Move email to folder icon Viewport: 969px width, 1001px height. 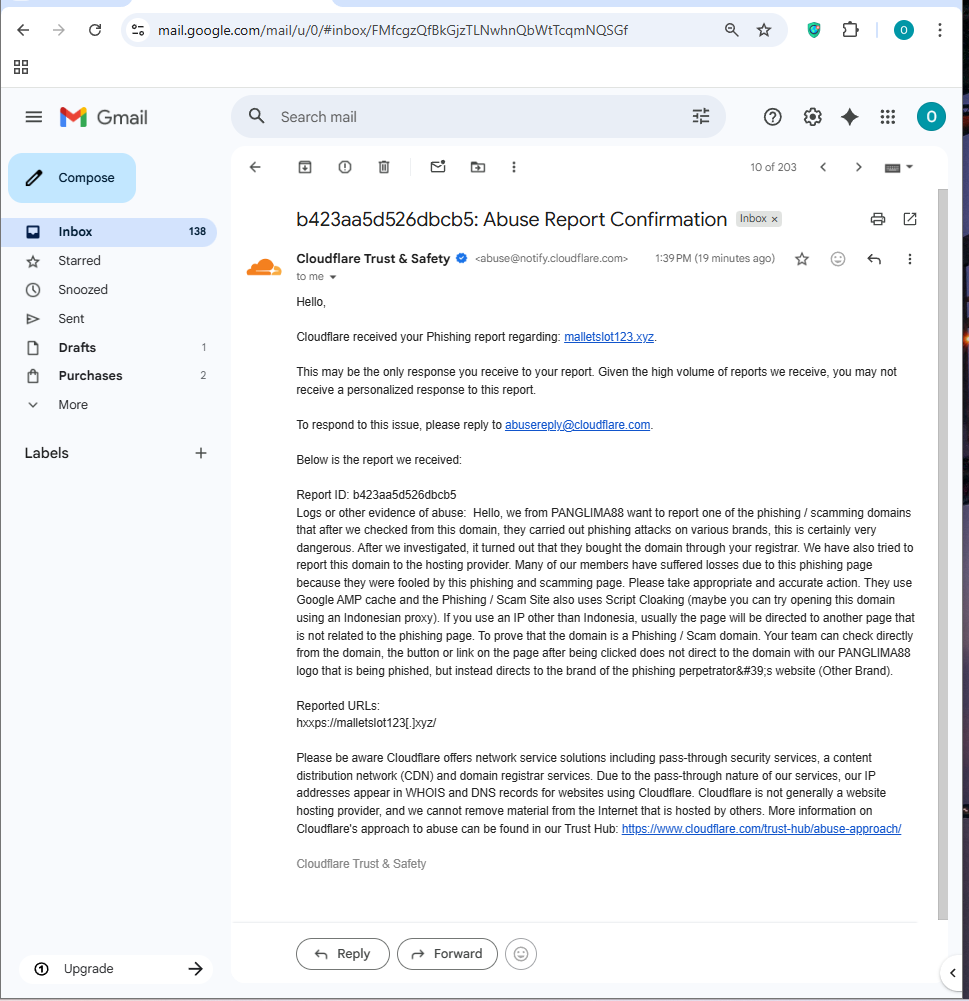coord(477,167)
